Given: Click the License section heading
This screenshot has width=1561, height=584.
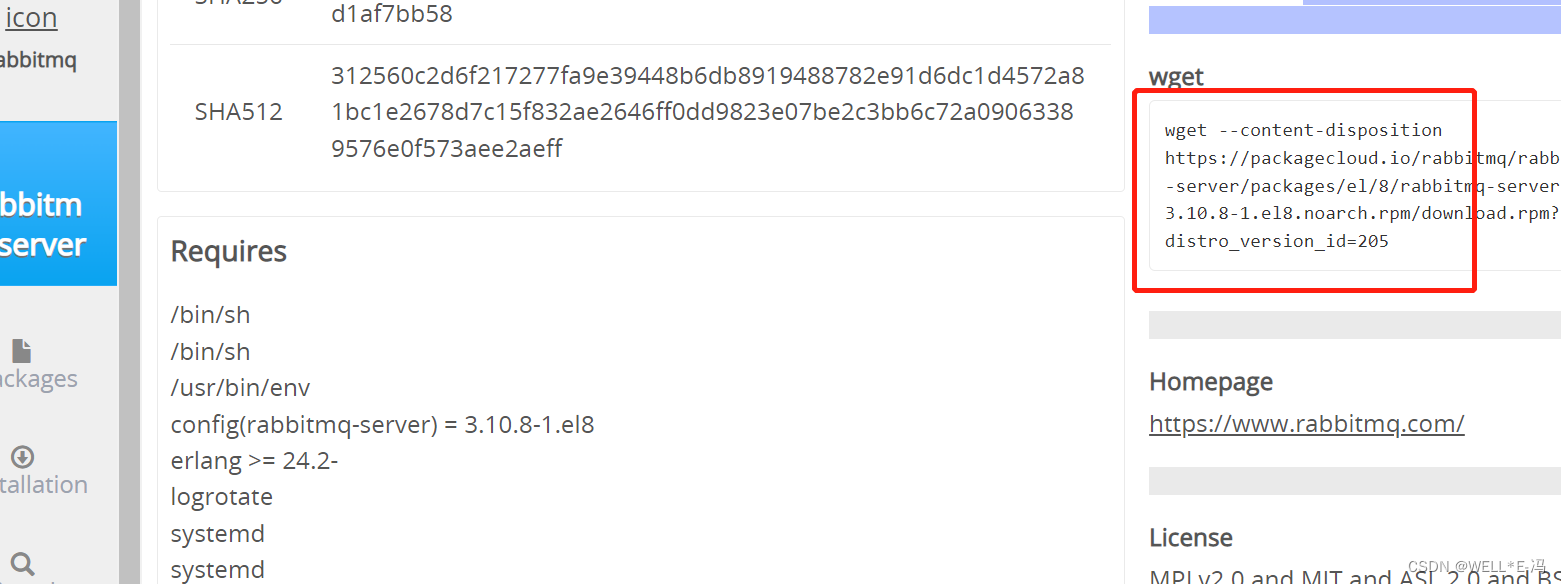Looking at the screenshot, I should (1190, 537).
